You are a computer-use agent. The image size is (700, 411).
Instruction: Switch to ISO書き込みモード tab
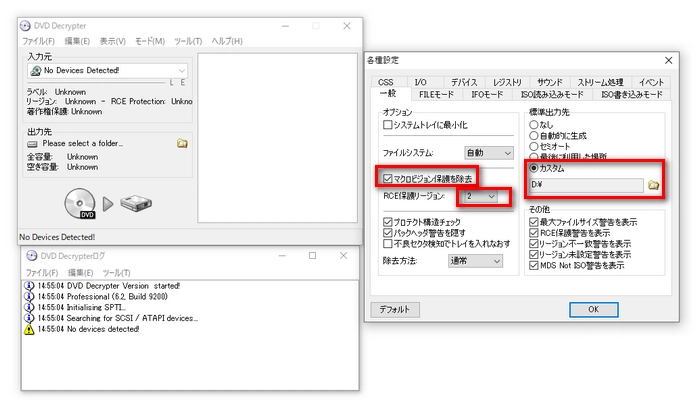[632, 95]
